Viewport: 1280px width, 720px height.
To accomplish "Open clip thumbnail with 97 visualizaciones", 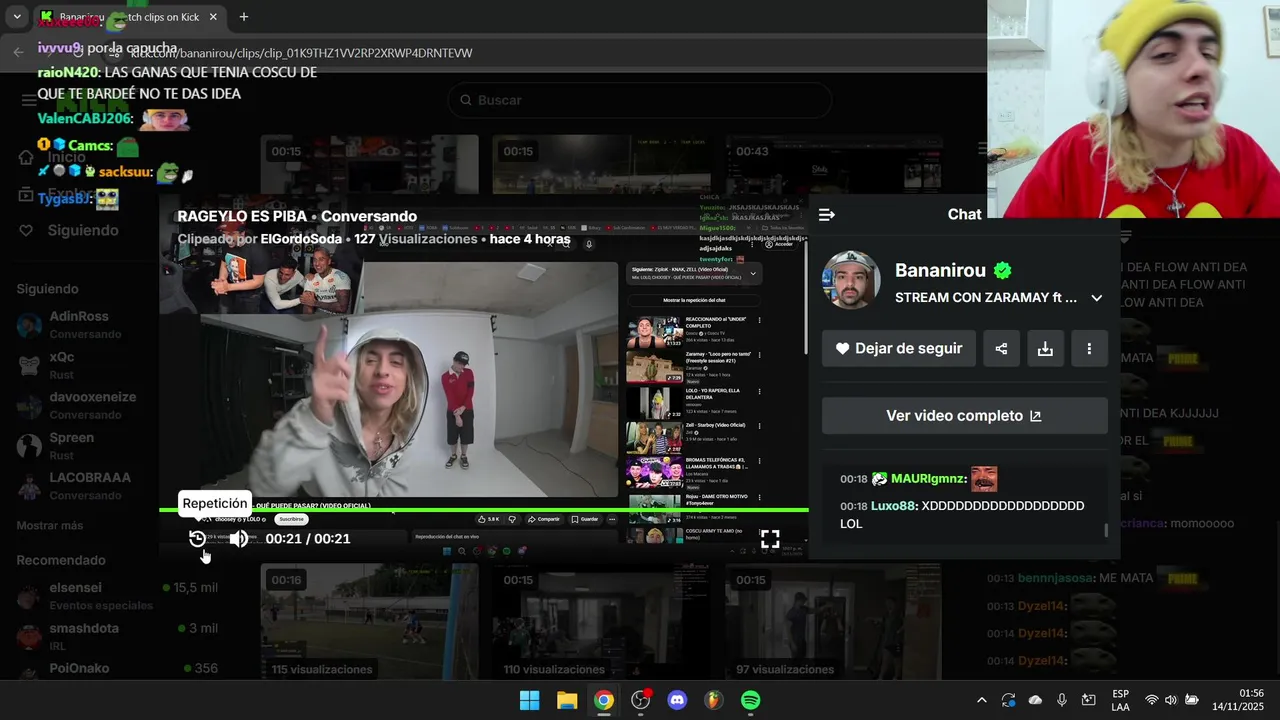I will tap(833, 622).
